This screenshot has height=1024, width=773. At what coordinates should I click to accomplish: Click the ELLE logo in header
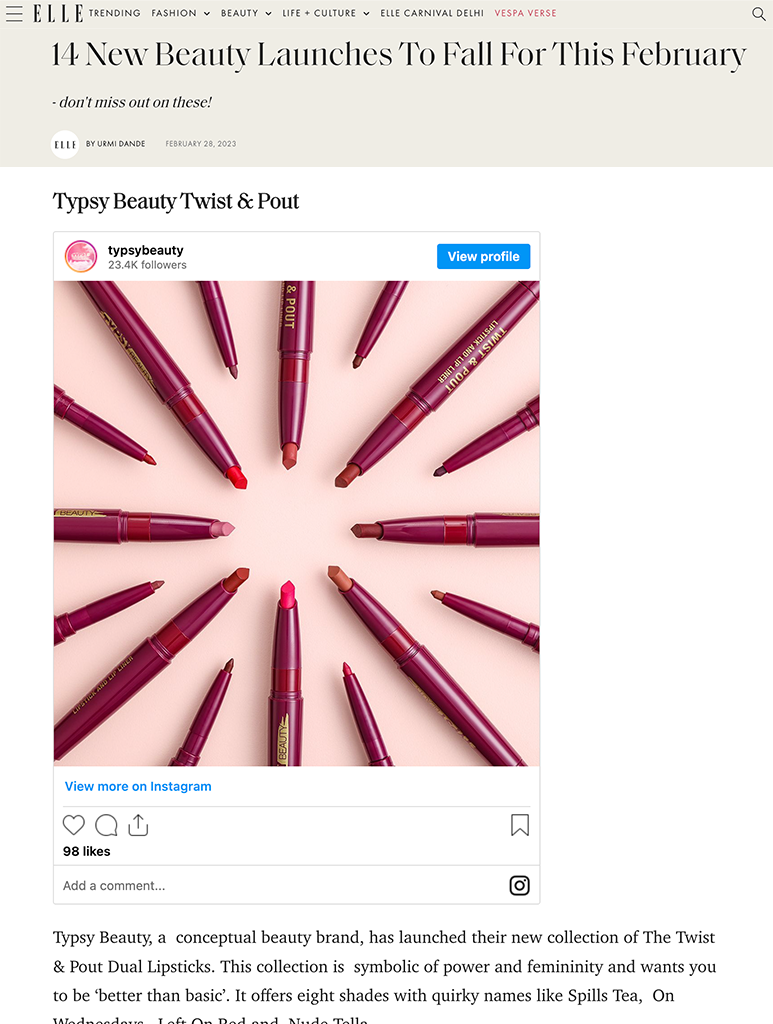point(57,14)
